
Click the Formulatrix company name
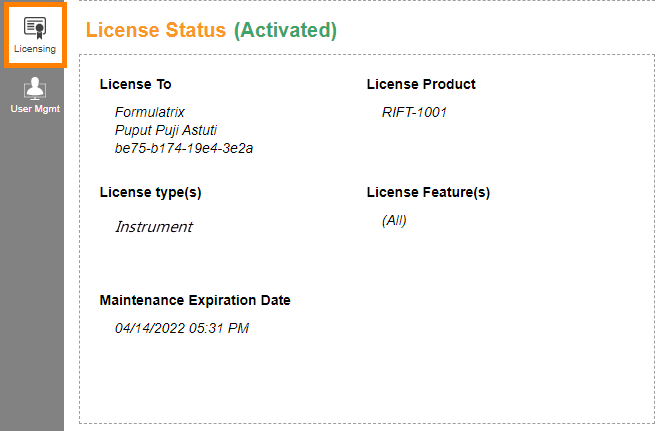point(150,112)
